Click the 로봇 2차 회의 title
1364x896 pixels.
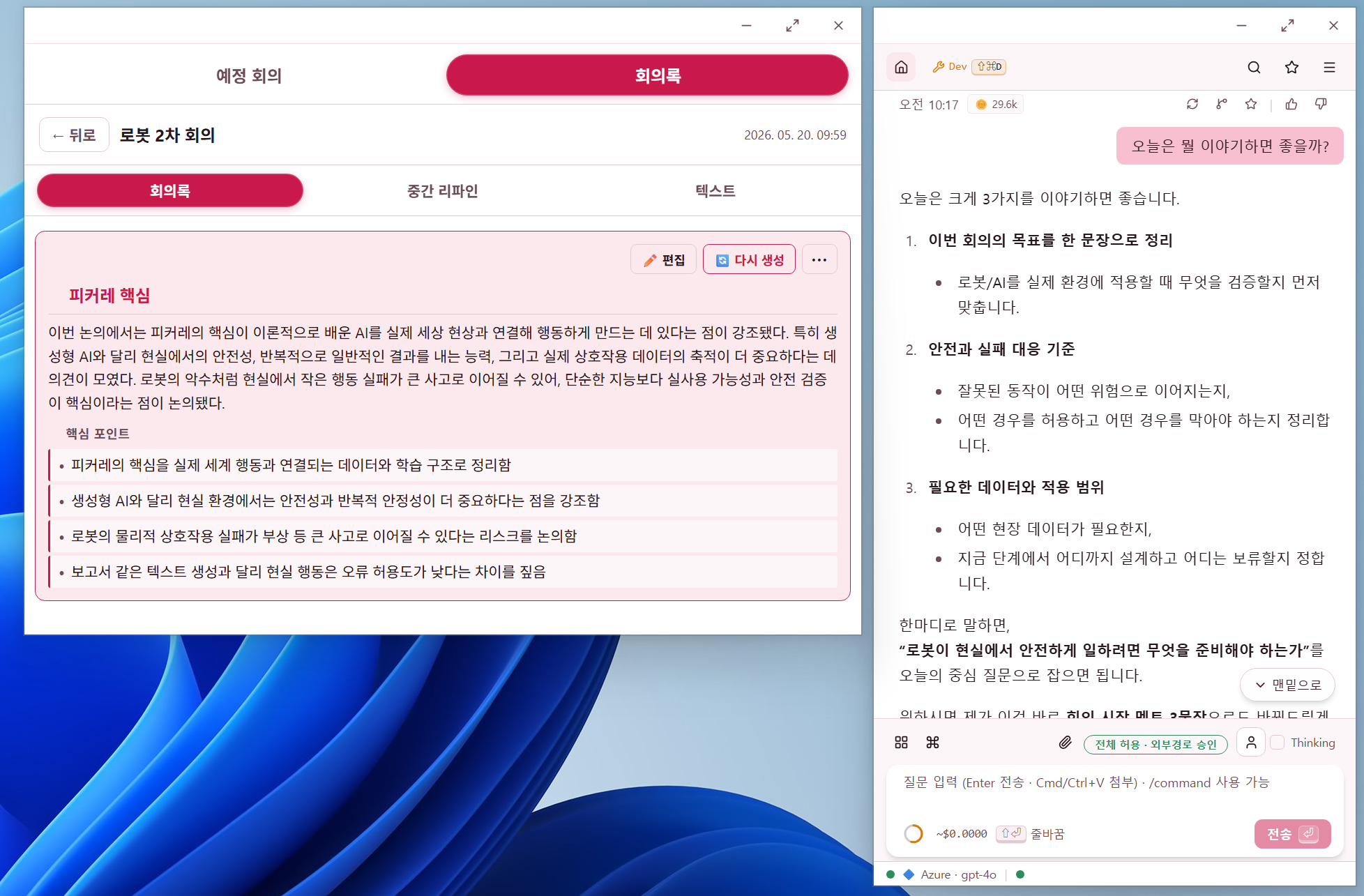point(167,135)
